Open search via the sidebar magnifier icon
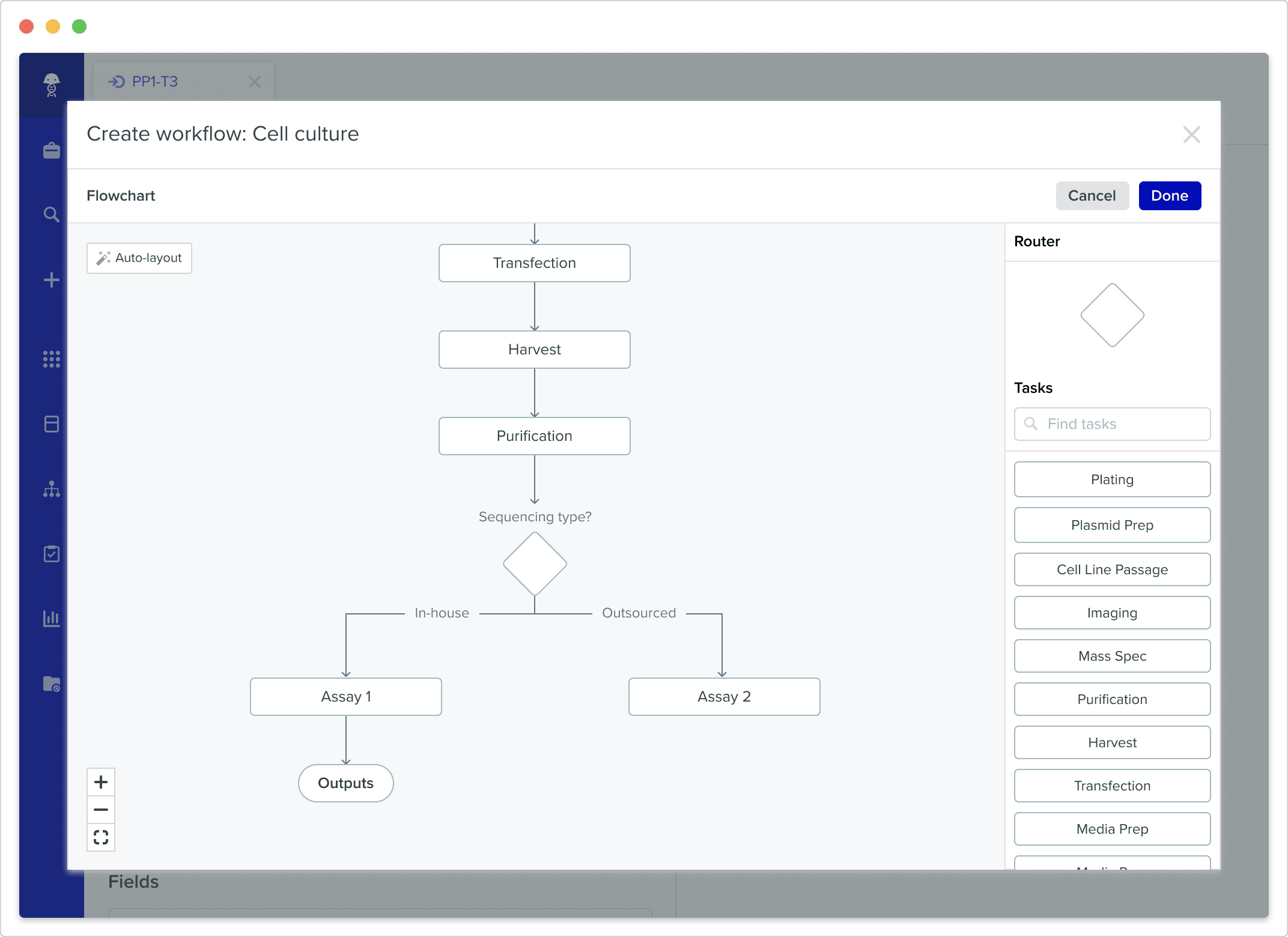The height and width of the screenshot is (937, 1288). (52, 214)
